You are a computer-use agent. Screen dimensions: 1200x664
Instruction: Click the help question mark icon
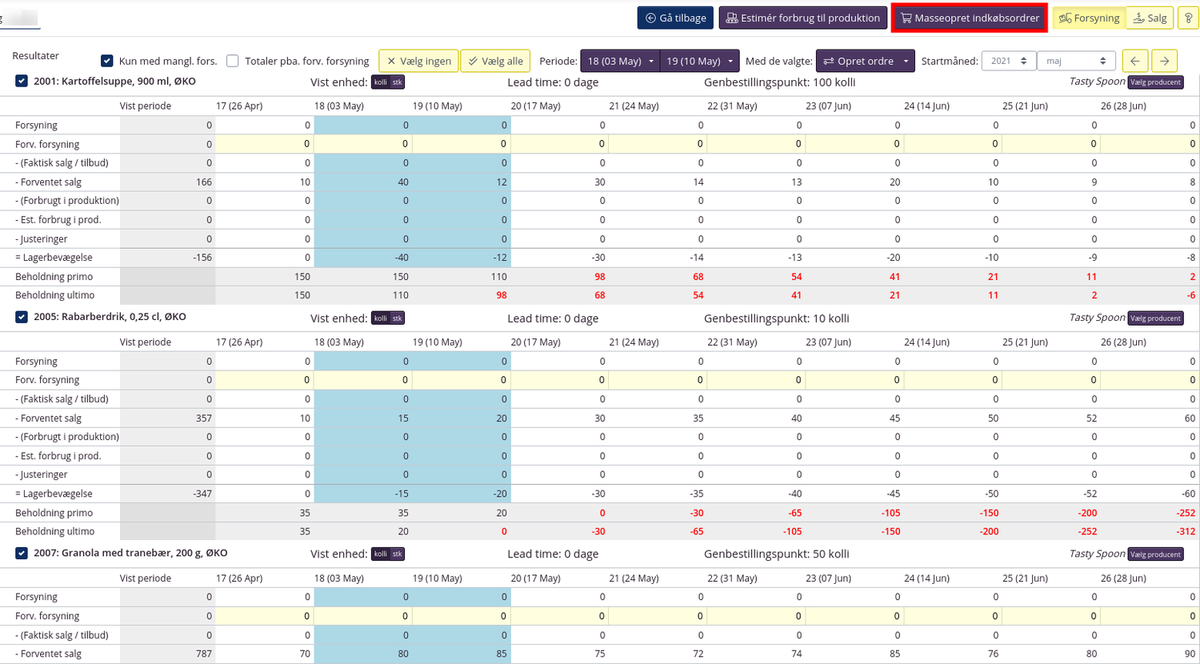tap(1187, 18)
